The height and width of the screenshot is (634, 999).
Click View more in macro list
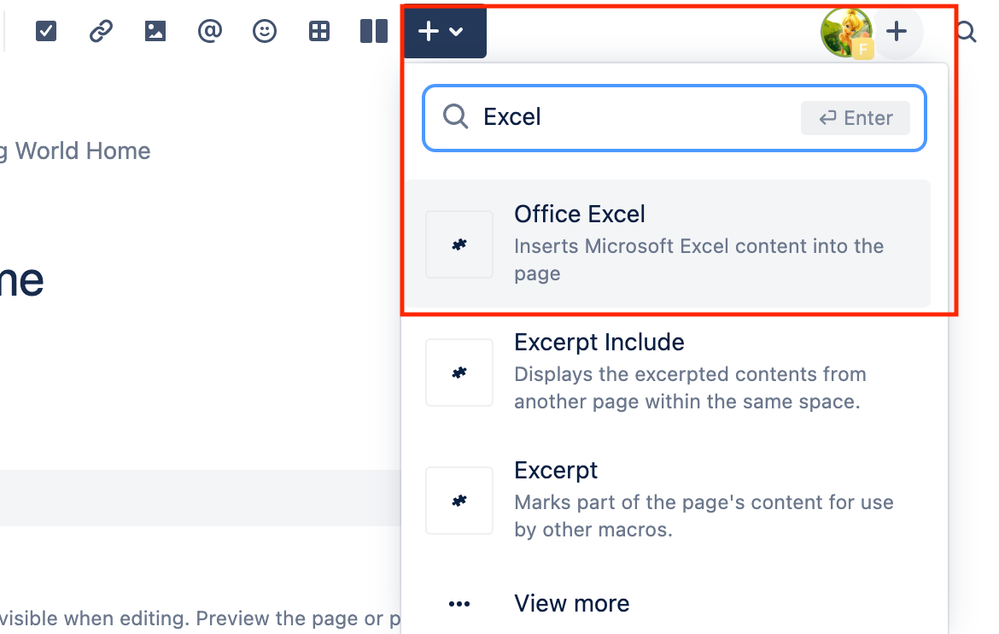coord(571,603)
